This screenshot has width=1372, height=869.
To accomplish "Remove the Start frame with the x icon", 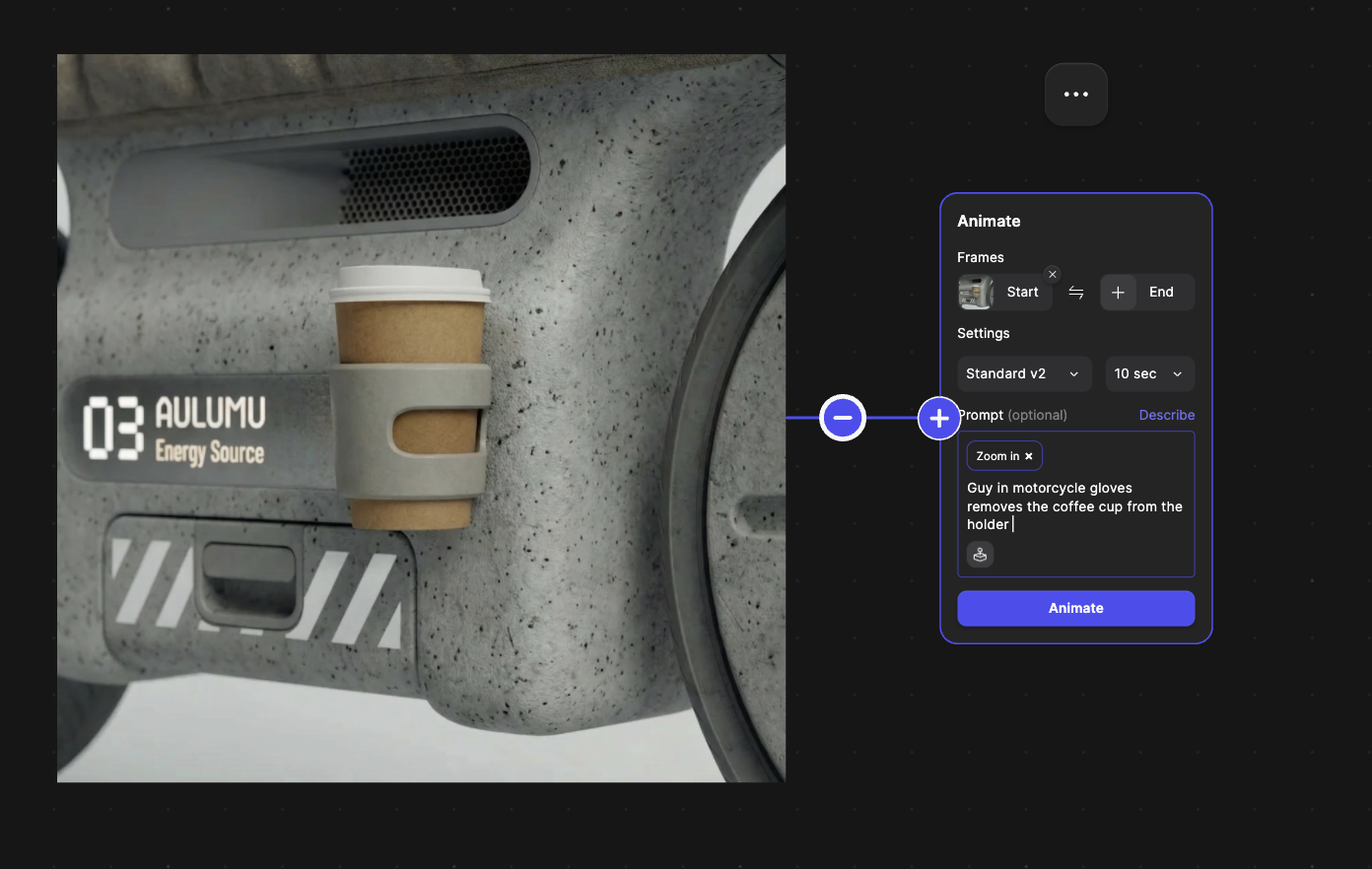I will tap(1053, 275).
